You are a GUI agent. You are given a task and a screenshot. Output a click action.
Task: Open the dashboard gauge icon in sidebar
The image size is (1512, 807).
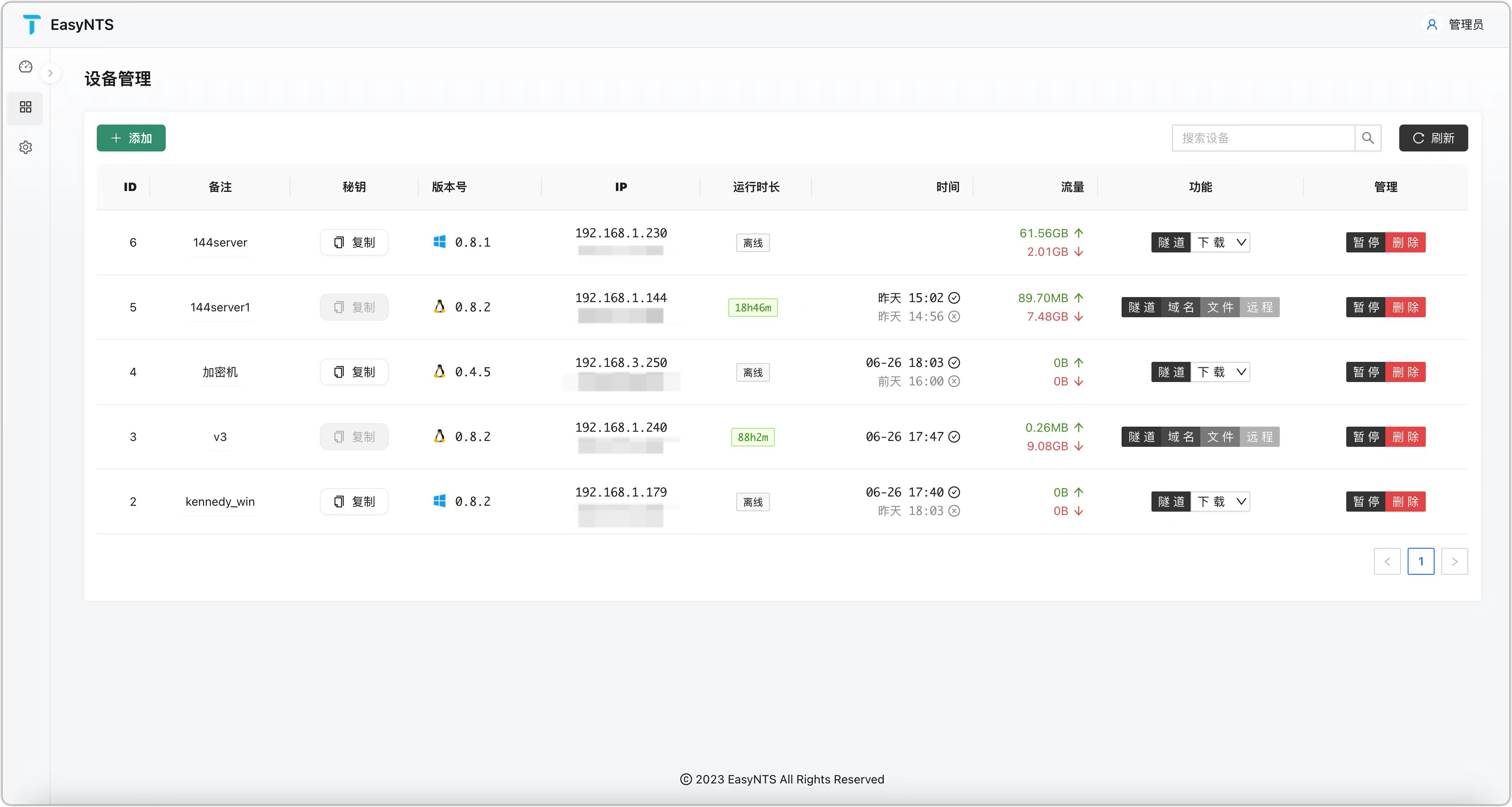[x=25, y=67]
